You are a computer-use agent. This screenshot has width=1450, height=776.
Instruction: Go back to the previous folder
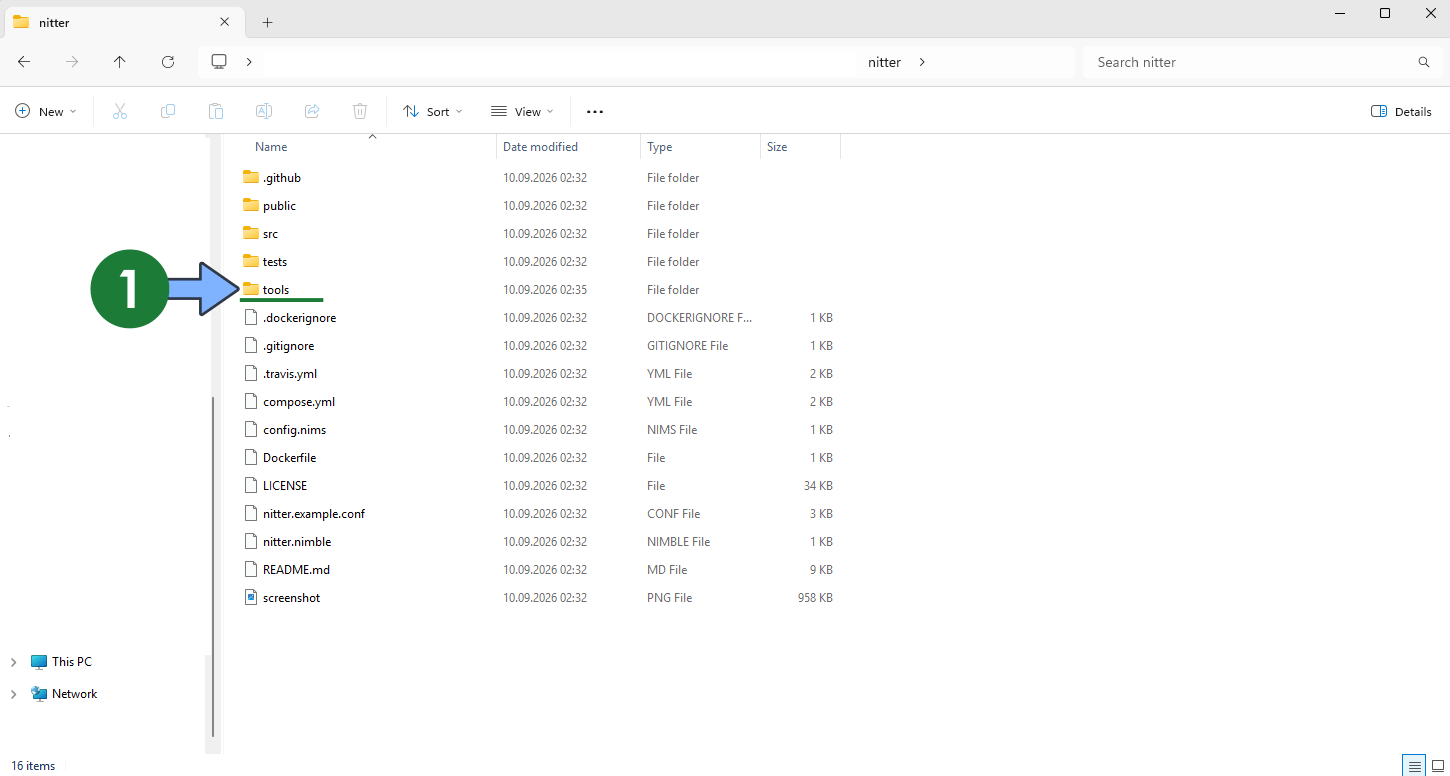[x=24, y=62]
